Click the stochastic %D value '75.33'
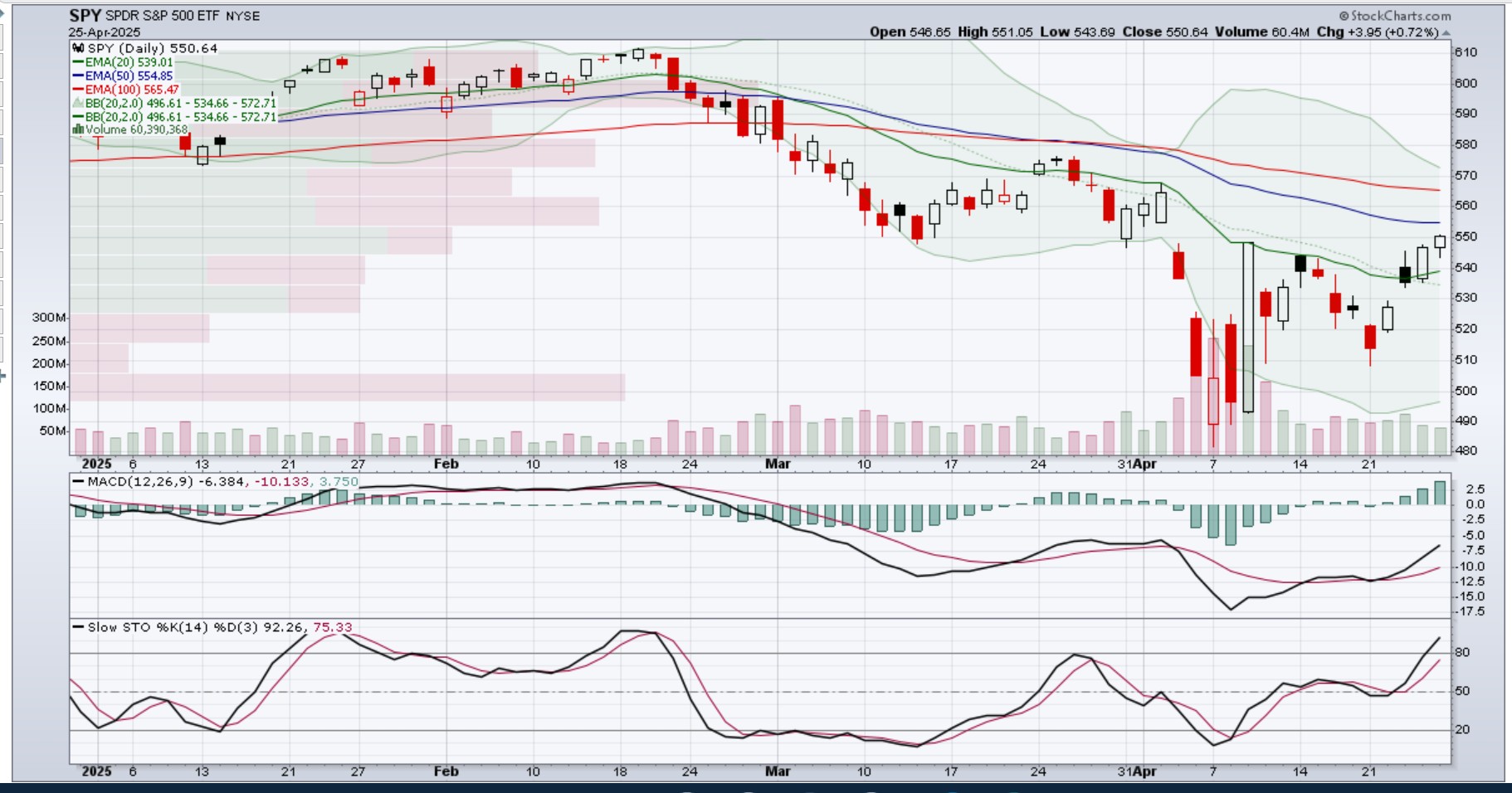Image resolution: width=1512 pixels, height=793 pixels. point(333,627)
